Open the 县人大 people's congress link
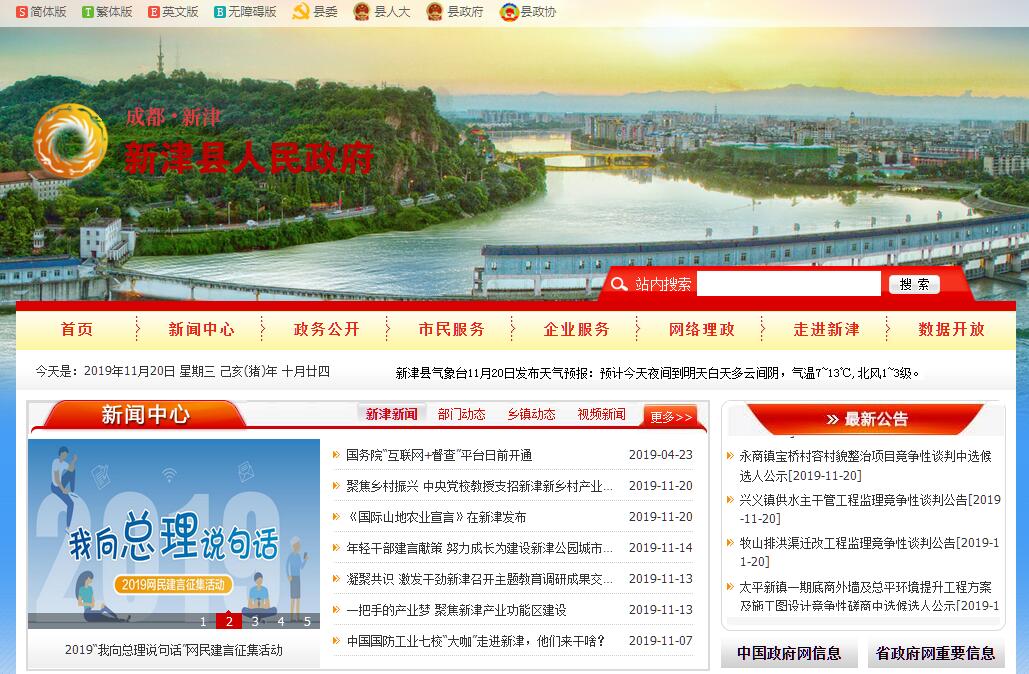This screenshot has height=674, width=1029. click(x=382, y=12)
